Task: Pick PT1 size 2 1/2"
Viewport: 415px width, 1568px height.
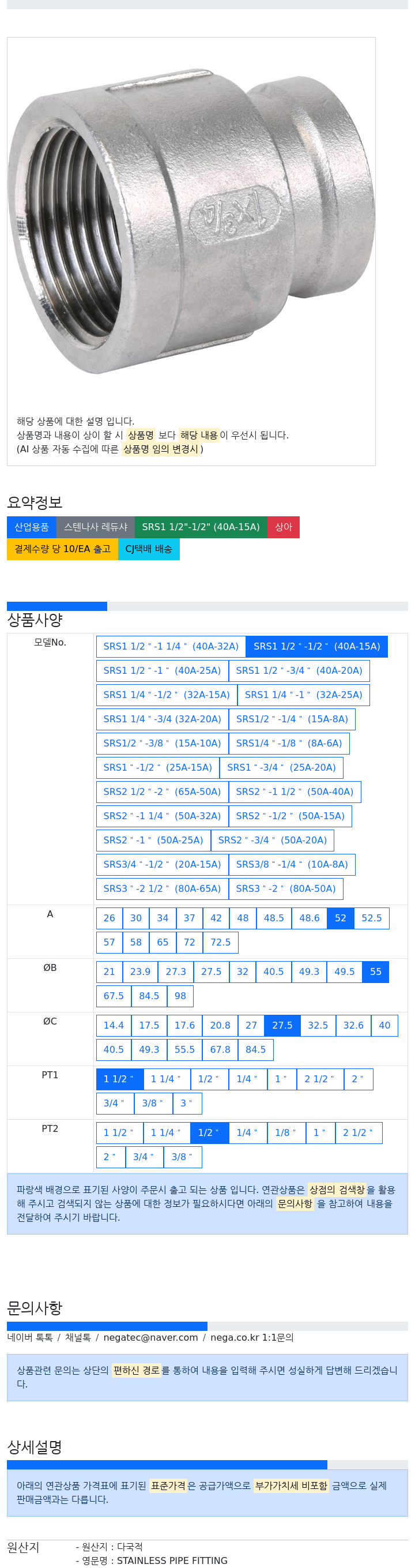Action: [x=319, y=1079]
